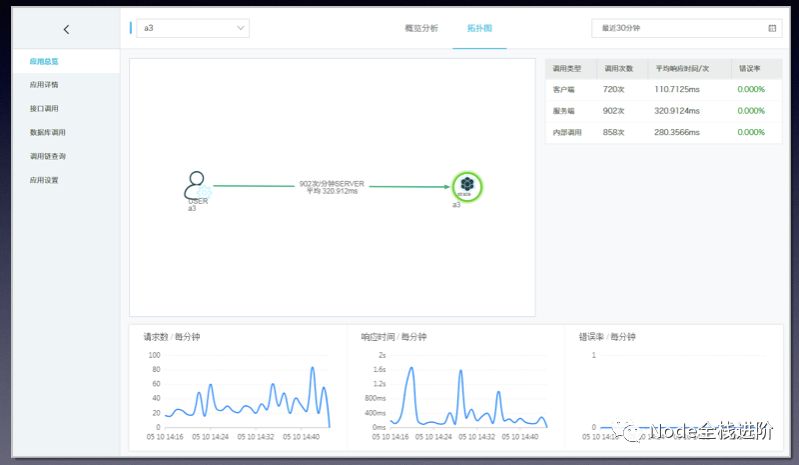Image resolution: width=799 pixels, height=465 pixels.
Task: Click the calendar icon in time range field
Action: (x=772, y=28)
